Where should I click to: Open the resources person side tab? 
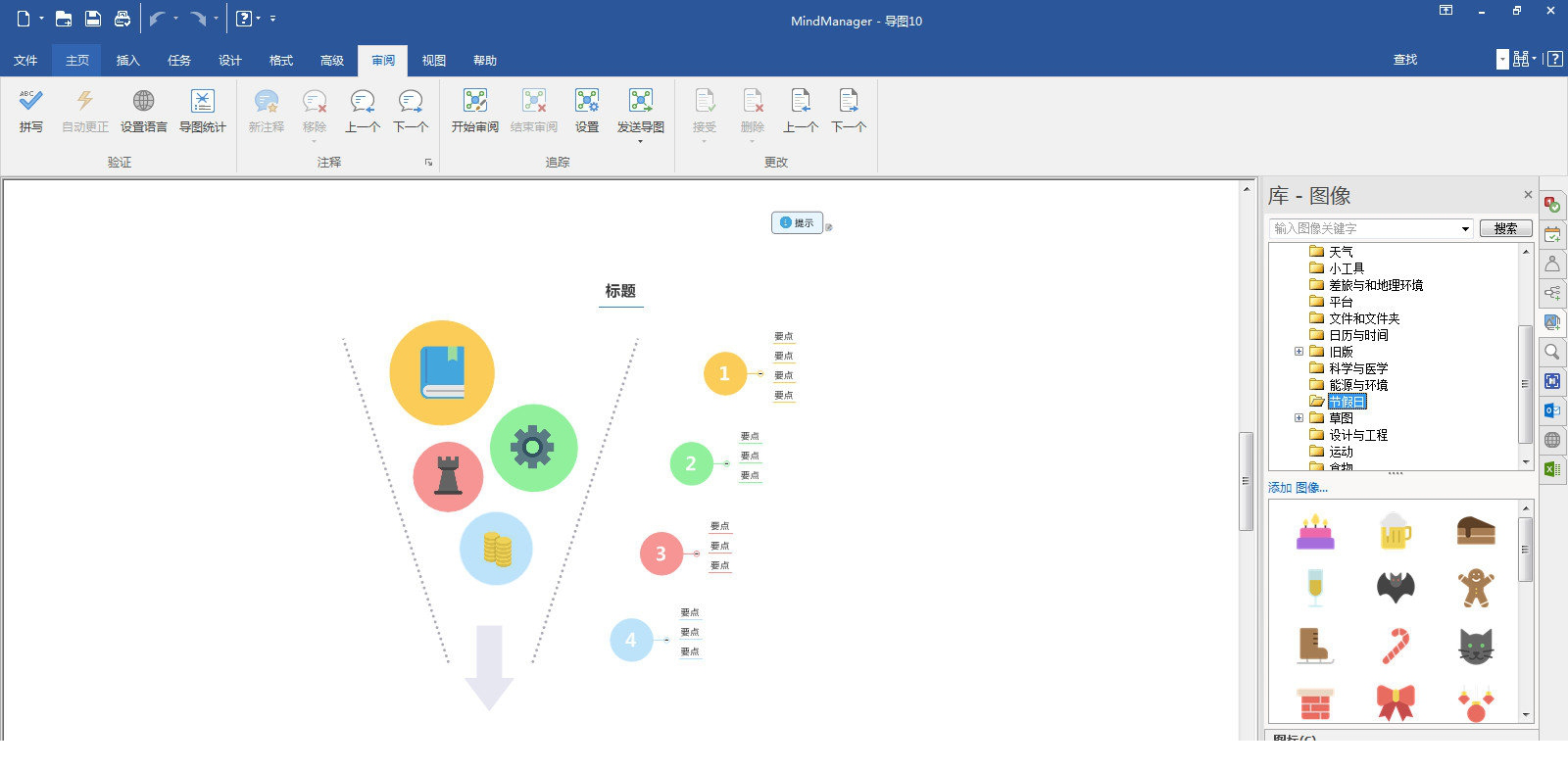pos(1552,264)
